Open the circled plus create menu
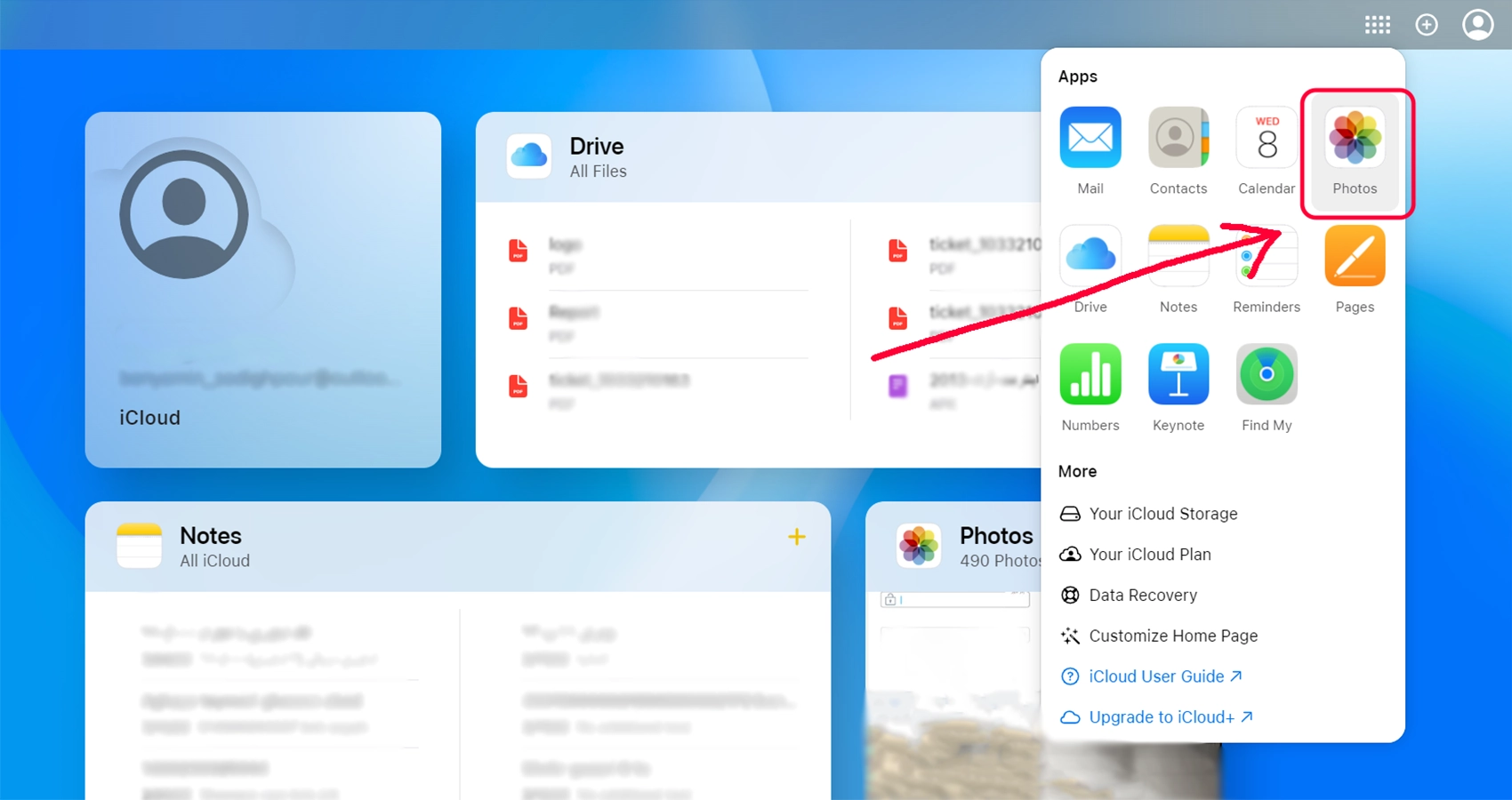 click(x=1427, y=25)
